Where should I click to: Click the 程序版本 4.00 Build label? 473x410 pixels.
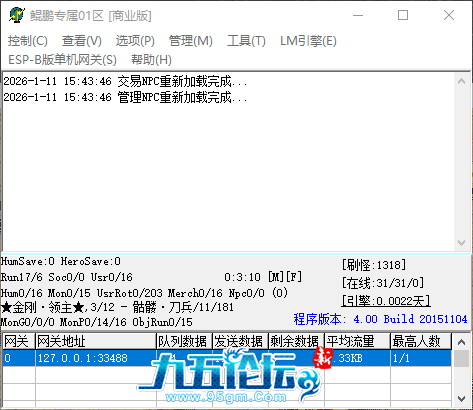point(380,319)
